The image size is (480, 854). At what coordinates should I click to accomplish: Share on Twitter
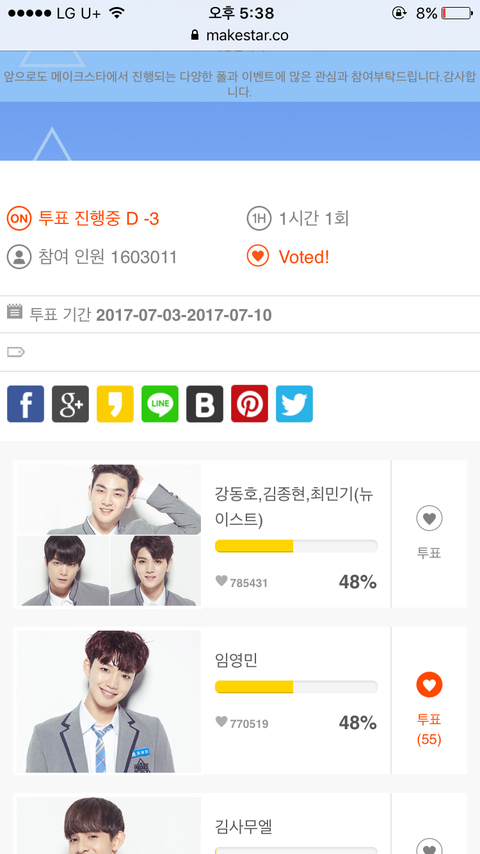tap(294, 404)
